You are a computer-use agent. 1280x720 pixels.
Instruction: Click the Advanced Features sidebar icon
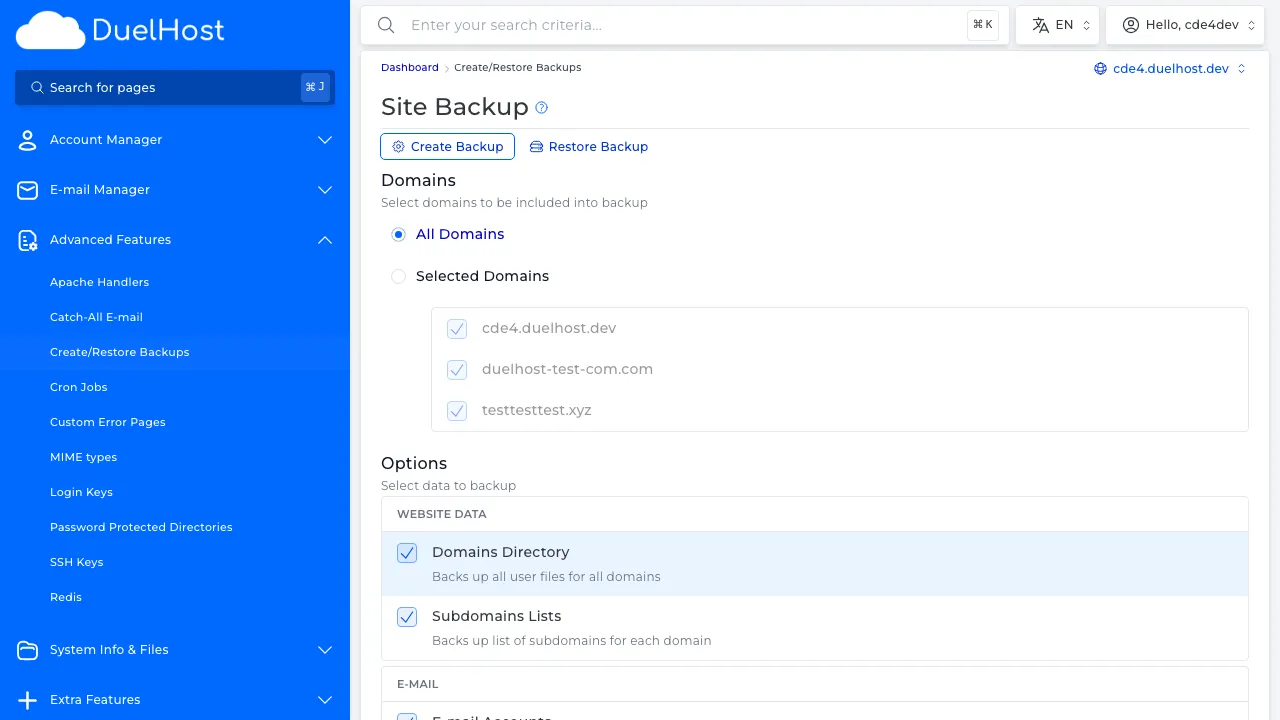[x=27, y=240]
